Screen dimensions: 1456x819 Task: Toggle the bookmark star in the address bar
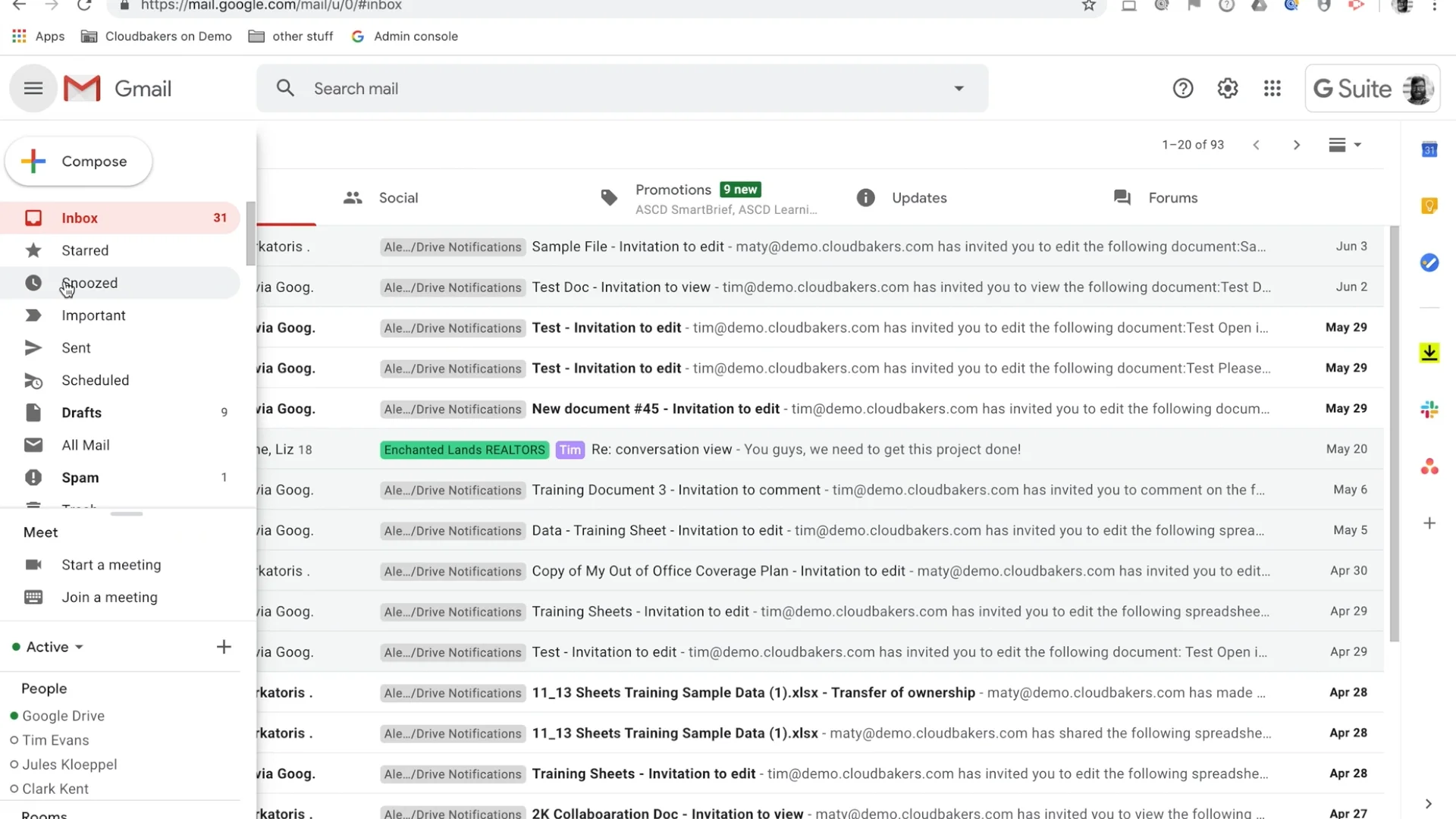(x=1088, y=5)
